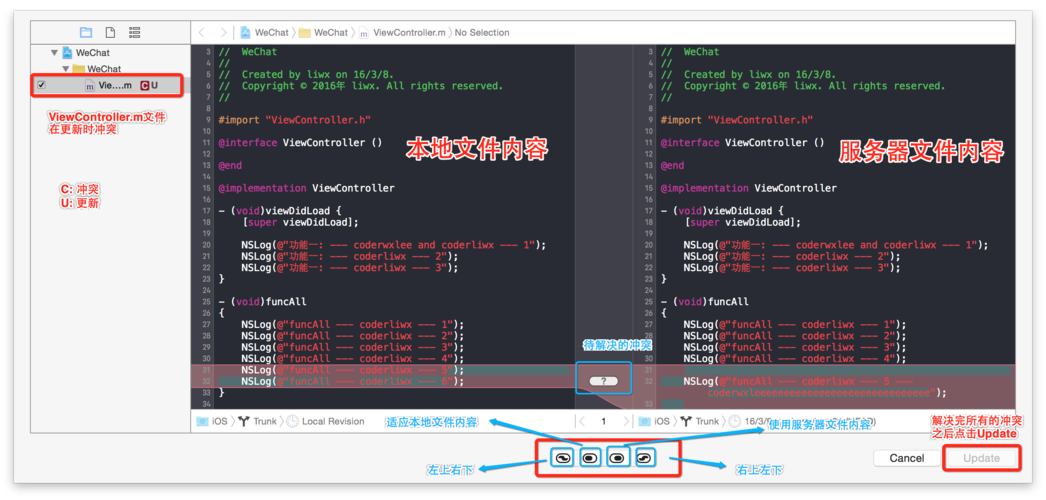Select the folder view icon in navigator
The image size is (1046, 500).
click(x=86, y=33)
